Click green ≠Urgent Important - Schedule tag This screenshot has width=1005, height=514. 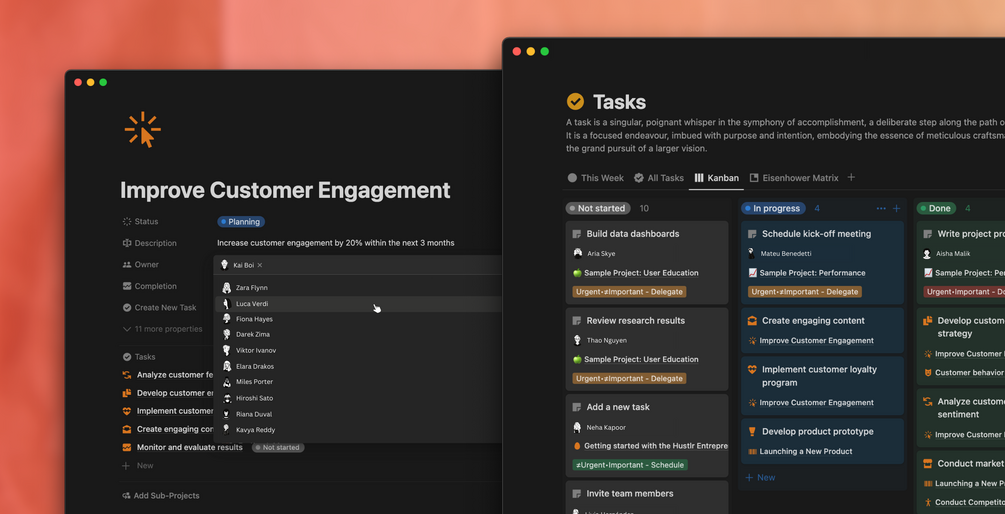[630, 465]
